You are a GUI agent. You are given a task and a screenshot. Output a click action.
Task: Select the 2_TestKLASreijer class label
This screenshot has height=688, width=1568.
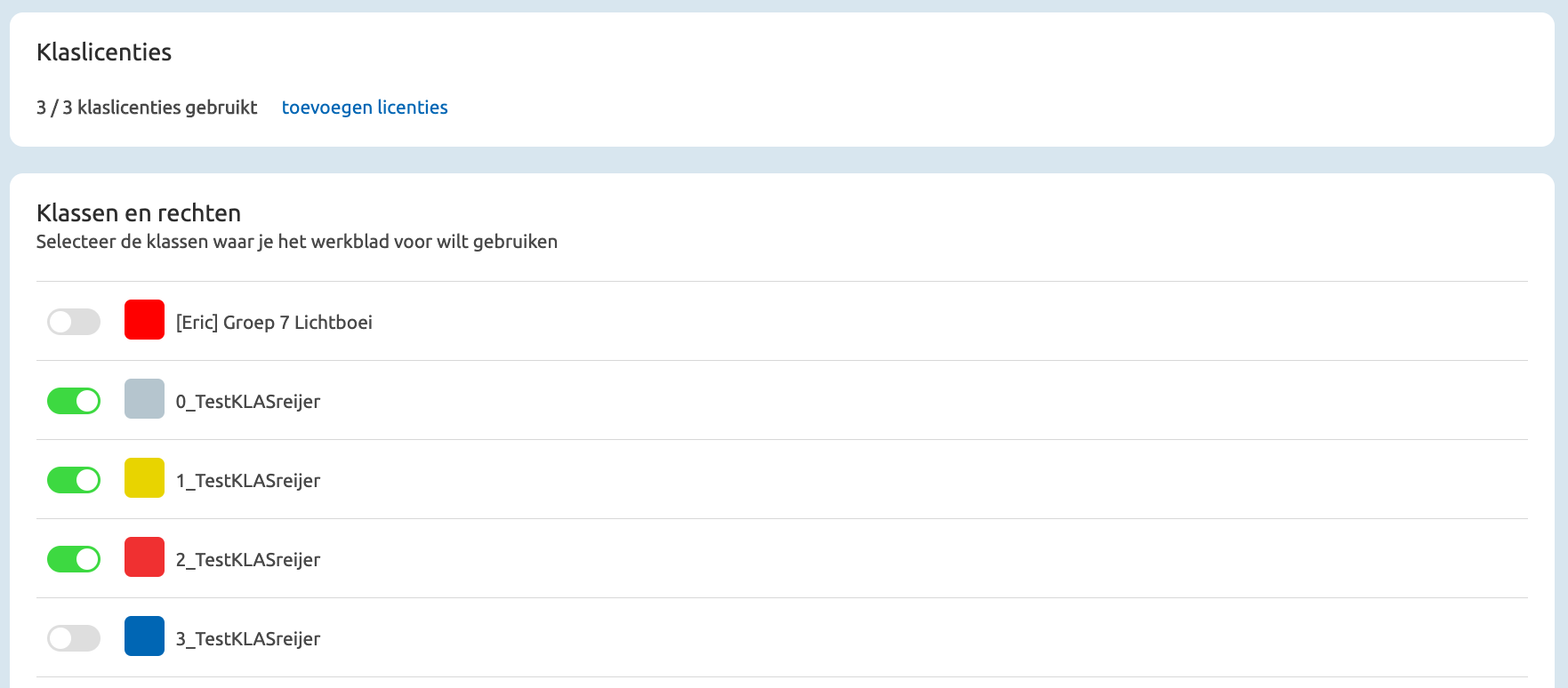(x=248, y=560)
